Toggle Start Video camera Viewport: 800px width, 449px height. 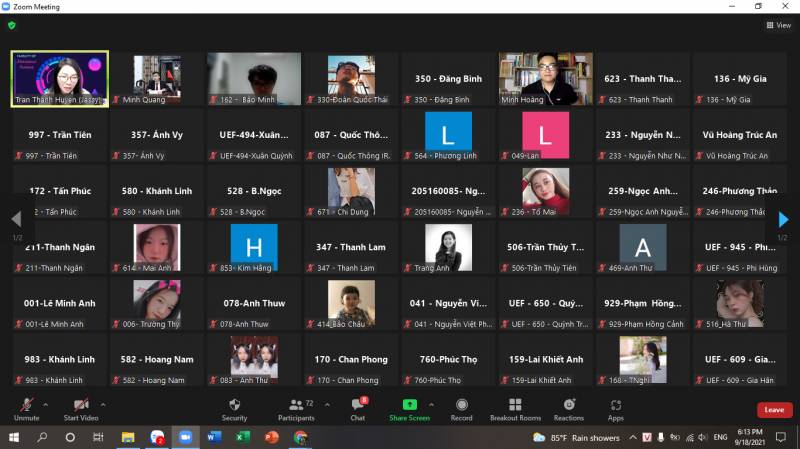81,408
